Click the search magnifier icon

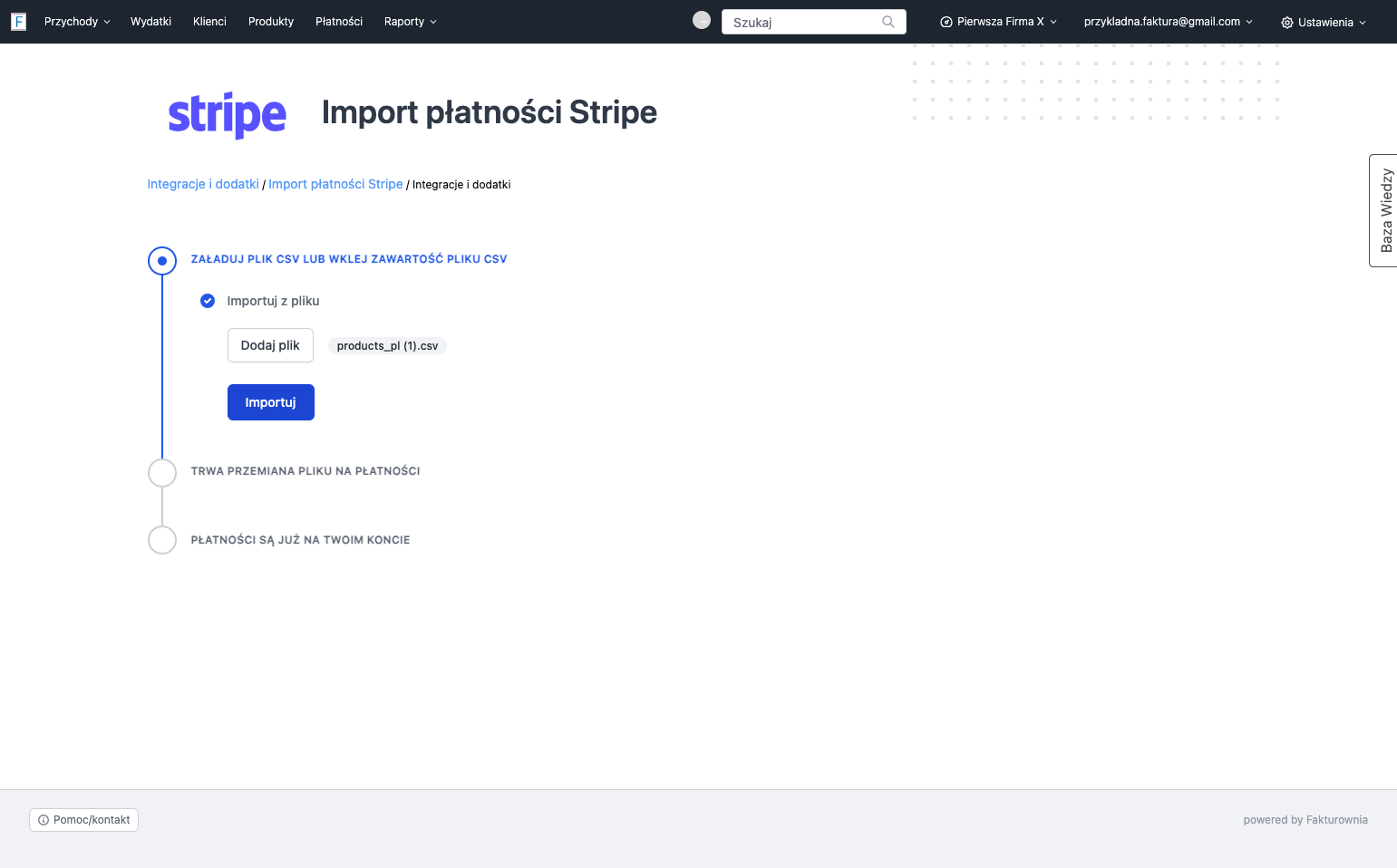[x=888, y=22]
